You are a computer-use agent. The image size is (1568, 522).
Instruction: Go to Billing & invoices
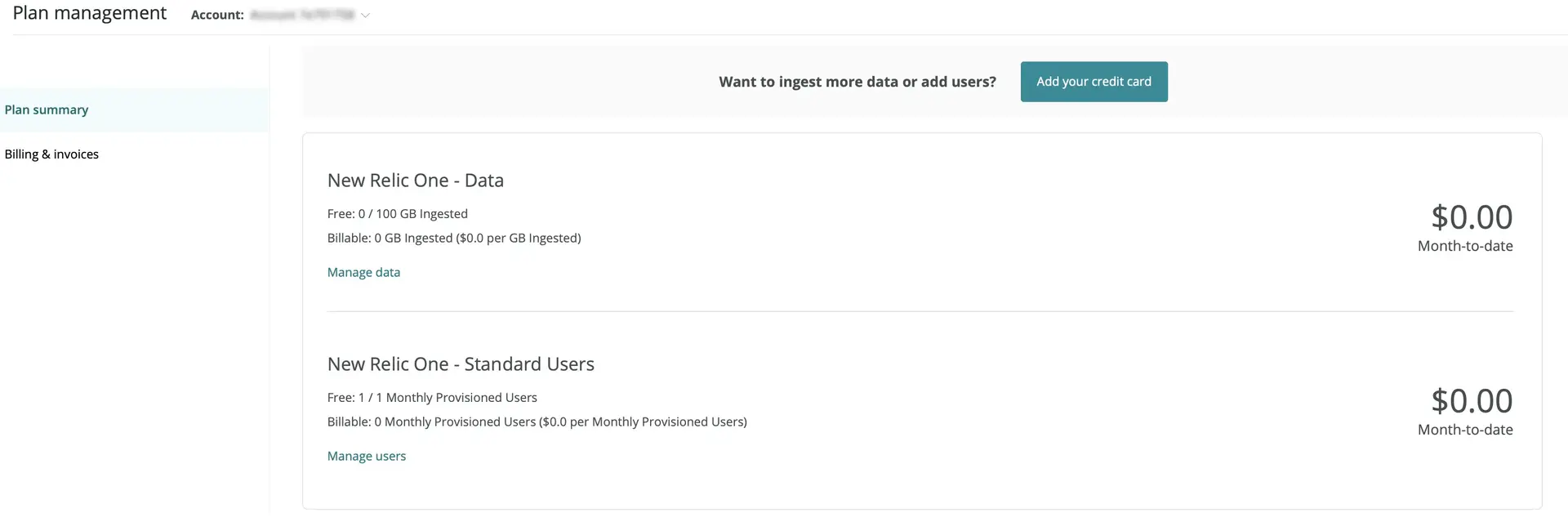tap(51, 154)
